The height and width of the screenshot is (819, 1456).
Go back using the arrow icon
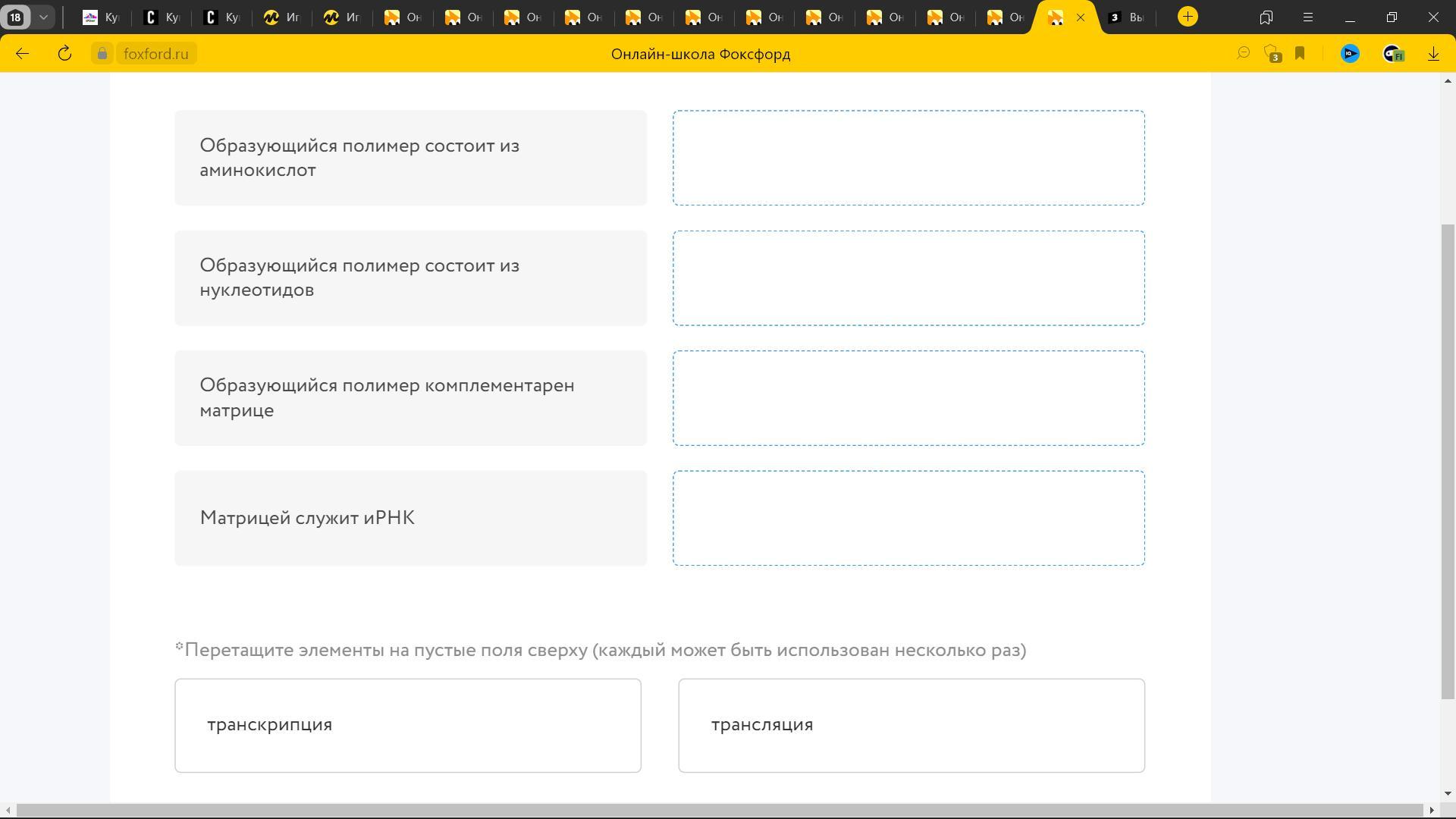22,54
